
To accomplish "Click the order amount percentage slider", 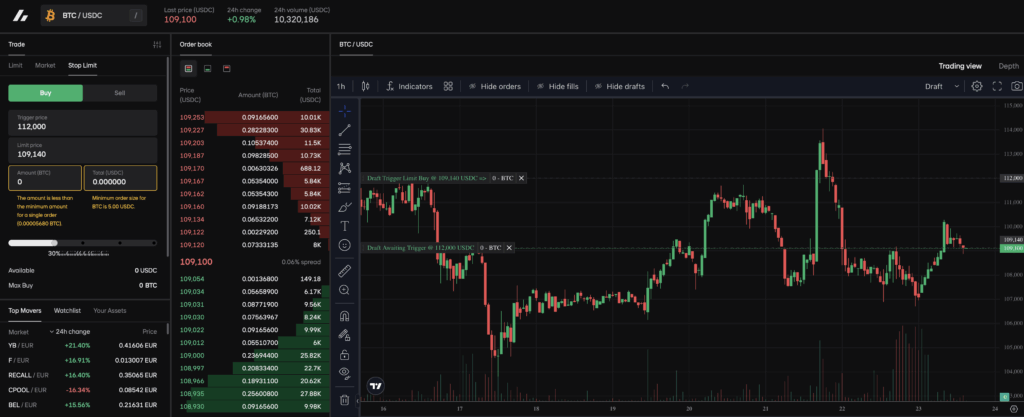I will point(82,242).
